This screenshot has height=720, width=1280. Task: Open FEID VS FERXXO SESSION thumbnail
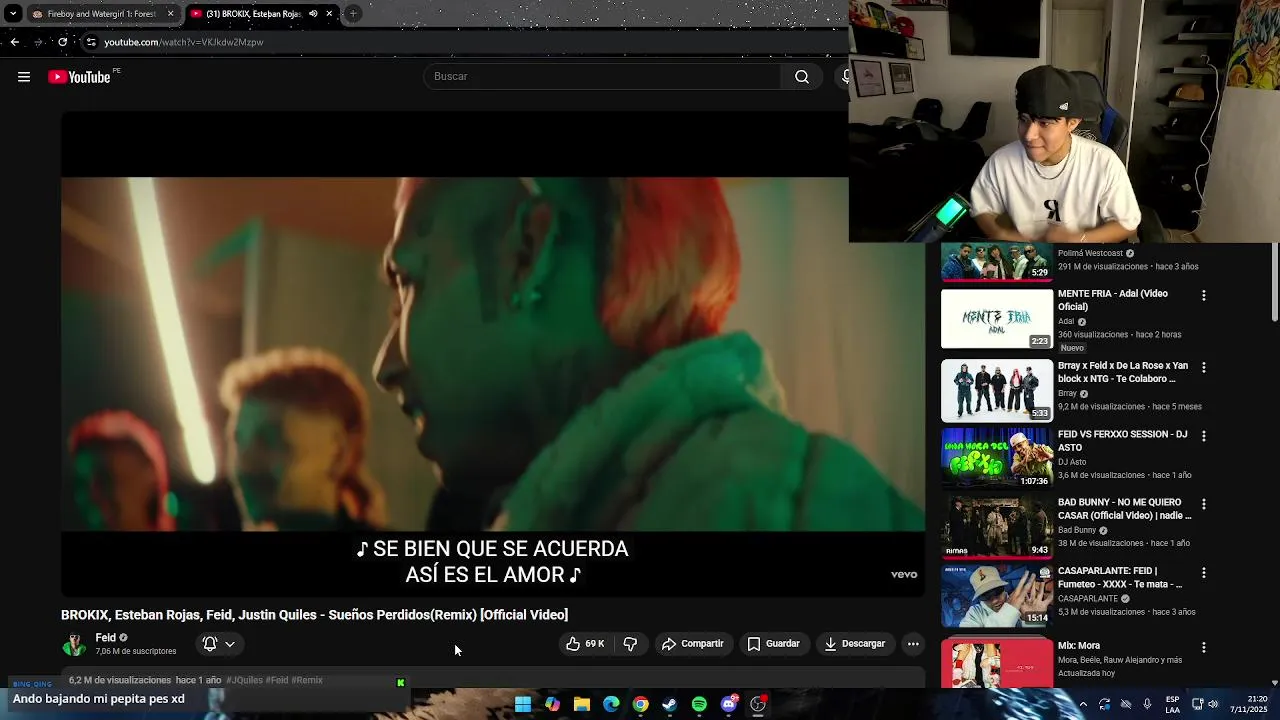coord(997,458)
